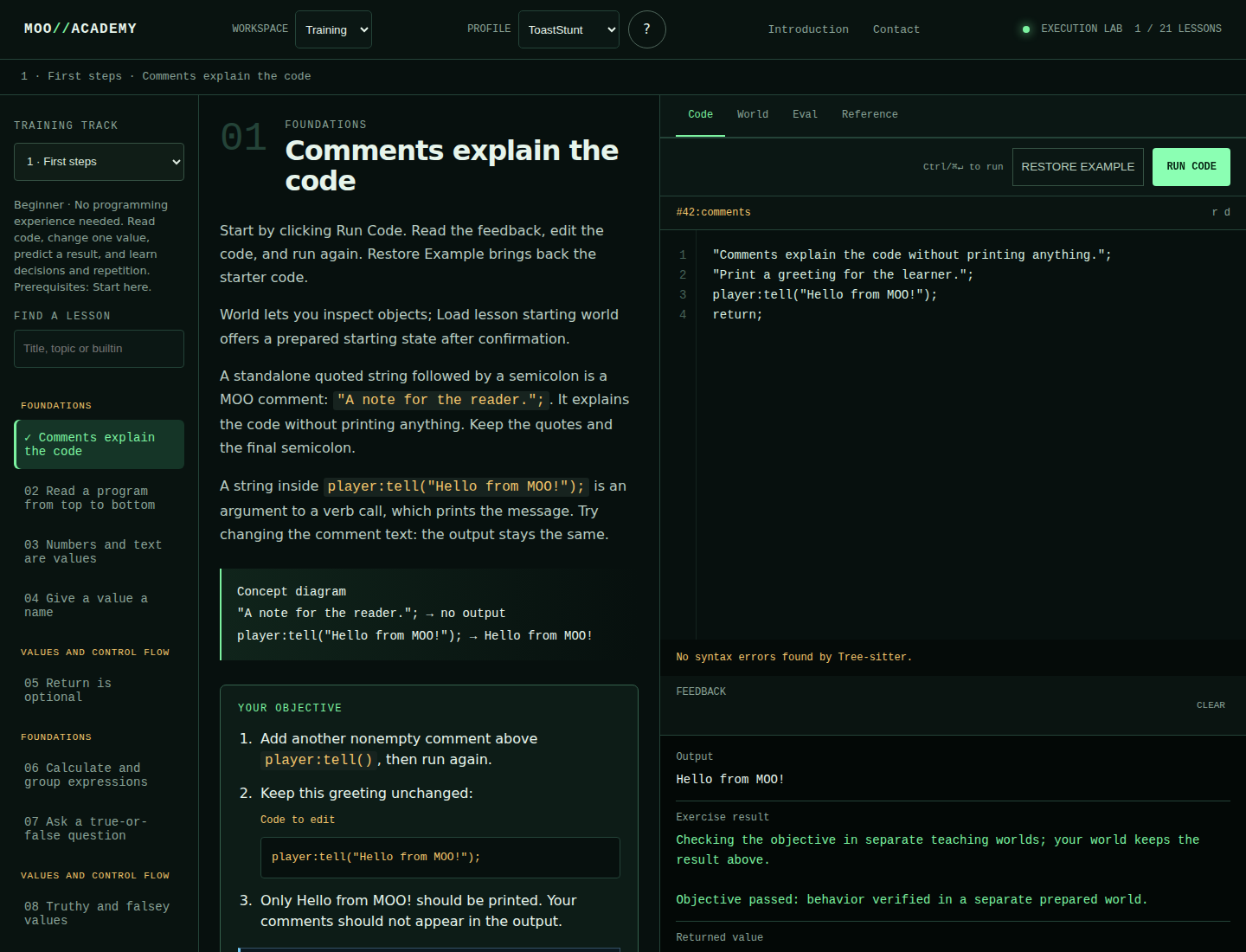Open lesson '02 Read a program from top to bottom'
Viewport: 1246px width, 952px height.
click(99, 499)
